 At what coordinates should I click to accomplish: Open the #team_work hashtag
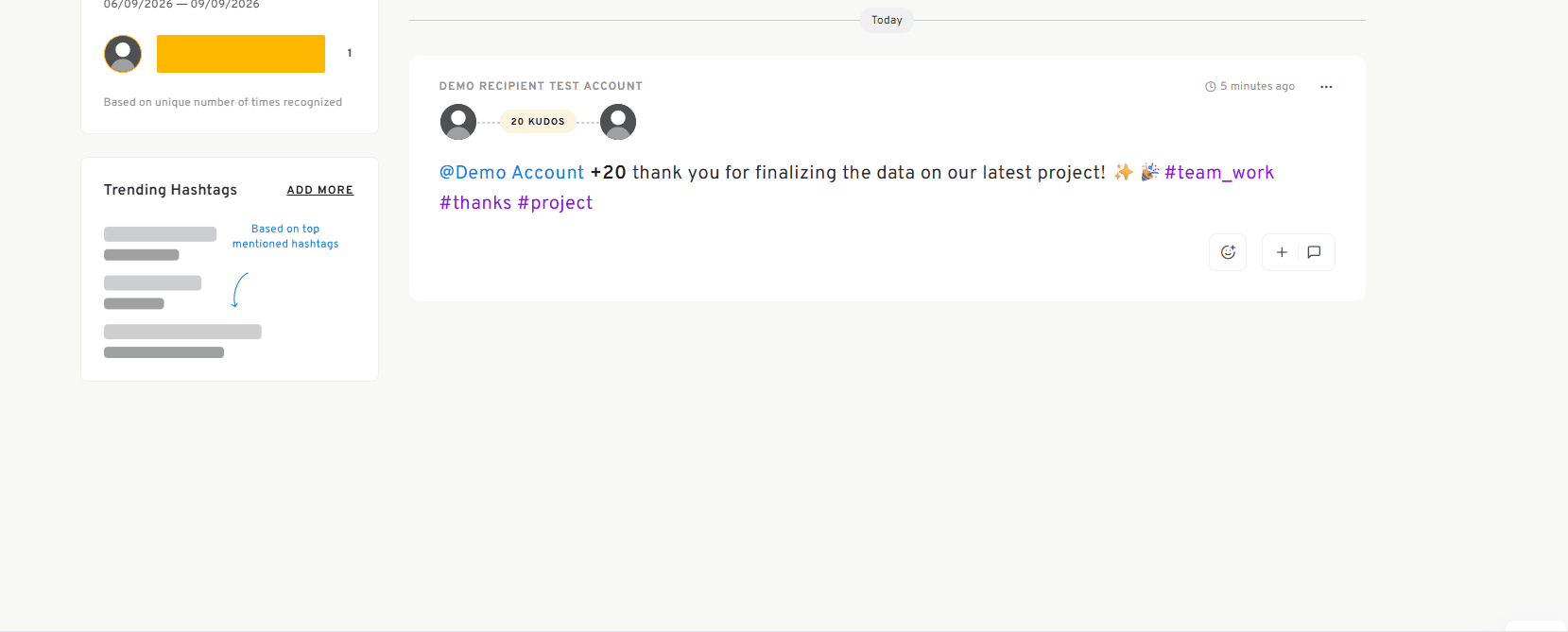1219,173
